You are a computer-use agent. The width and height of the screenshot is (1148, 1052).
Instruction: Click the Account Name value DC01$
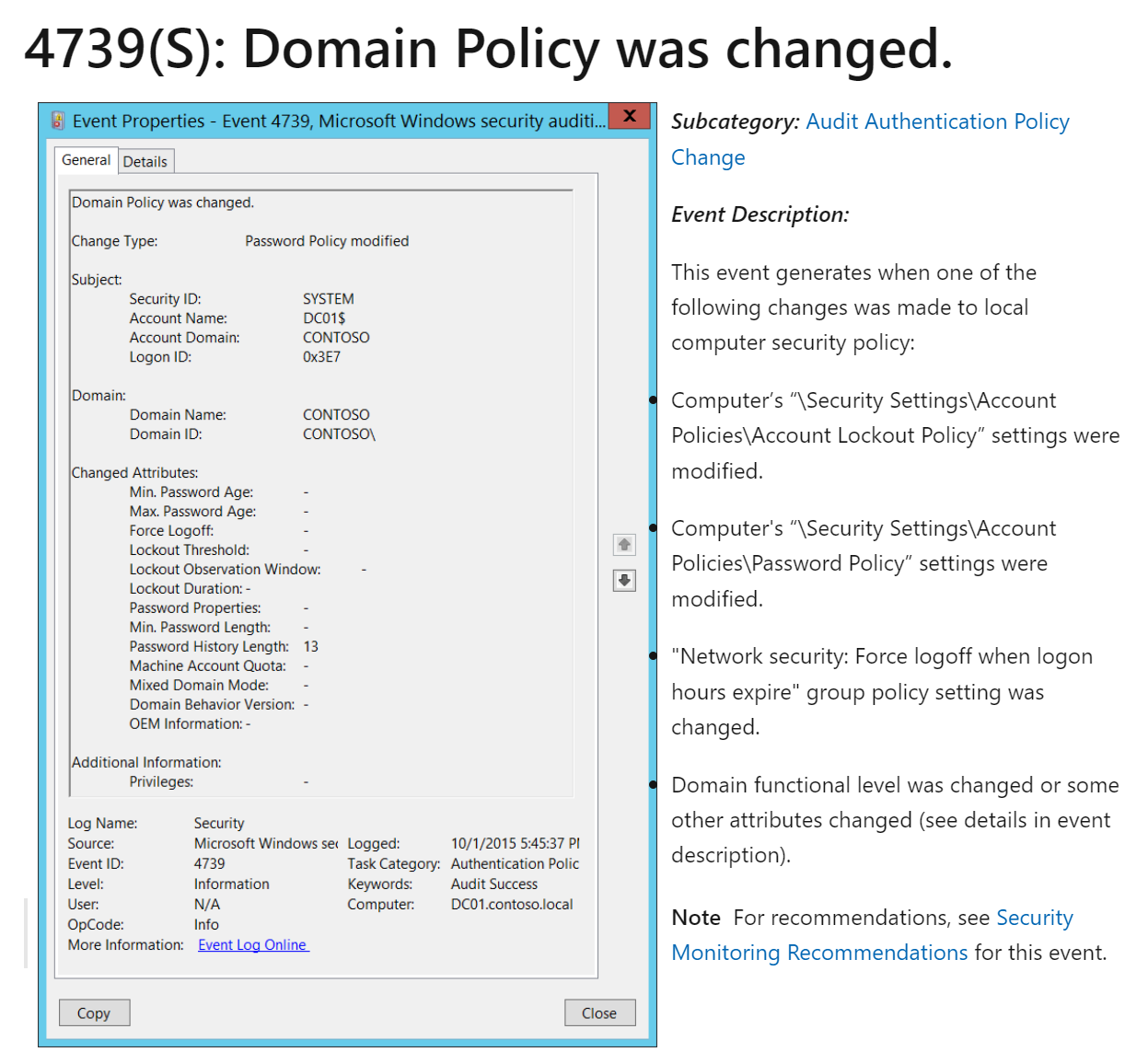click(x=324, y=318)
